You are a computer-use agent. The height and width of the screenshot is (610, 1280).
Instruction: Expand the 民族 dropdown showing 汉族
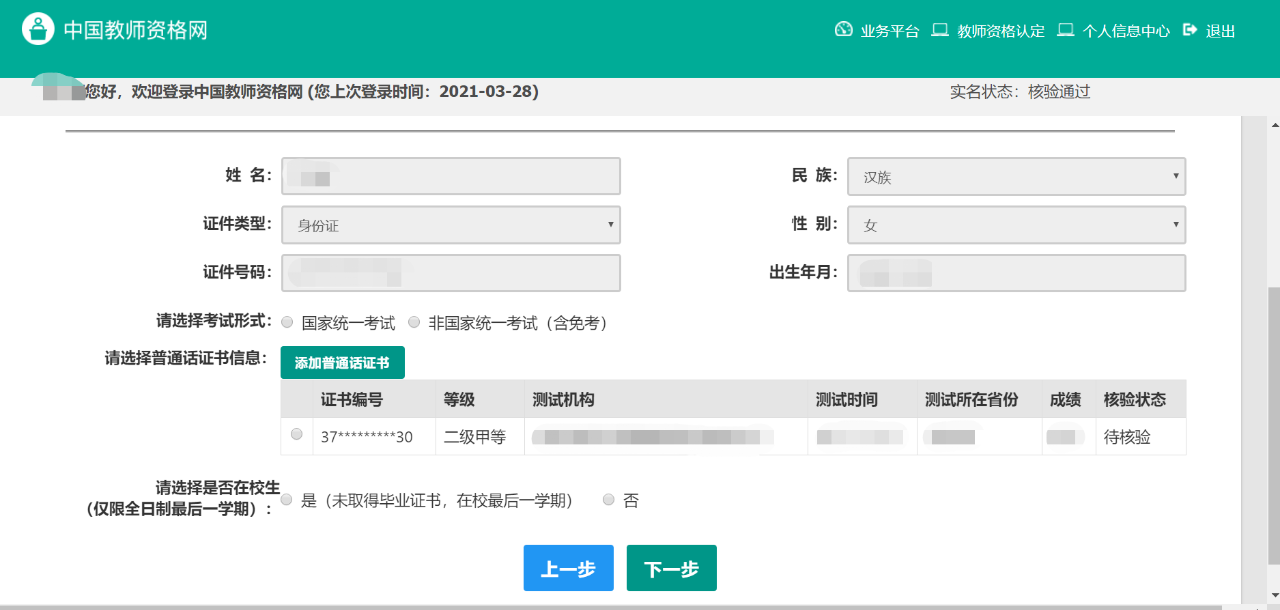point(1016,177)
